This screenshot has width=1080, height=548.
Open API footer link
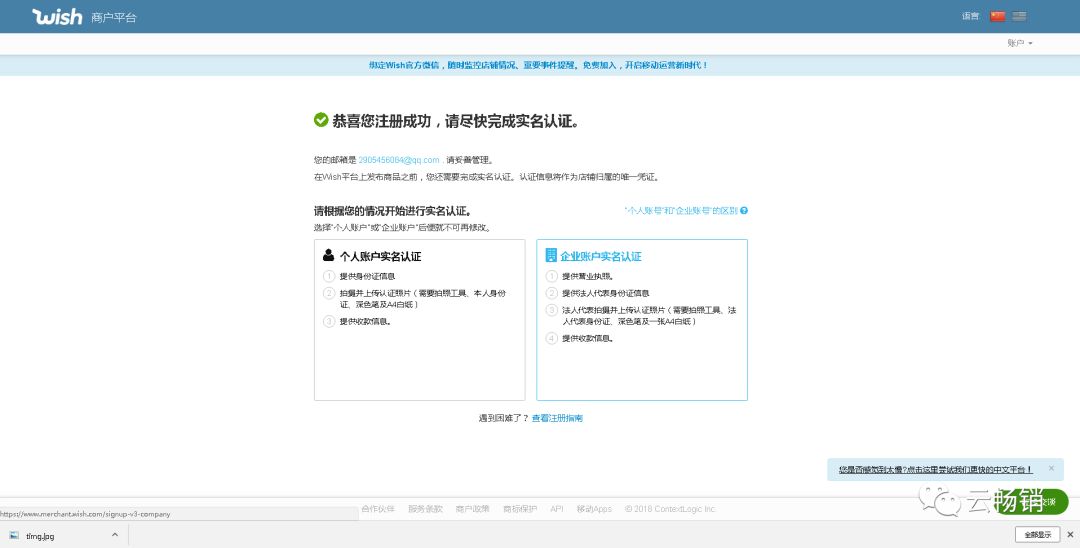point(557,509)
